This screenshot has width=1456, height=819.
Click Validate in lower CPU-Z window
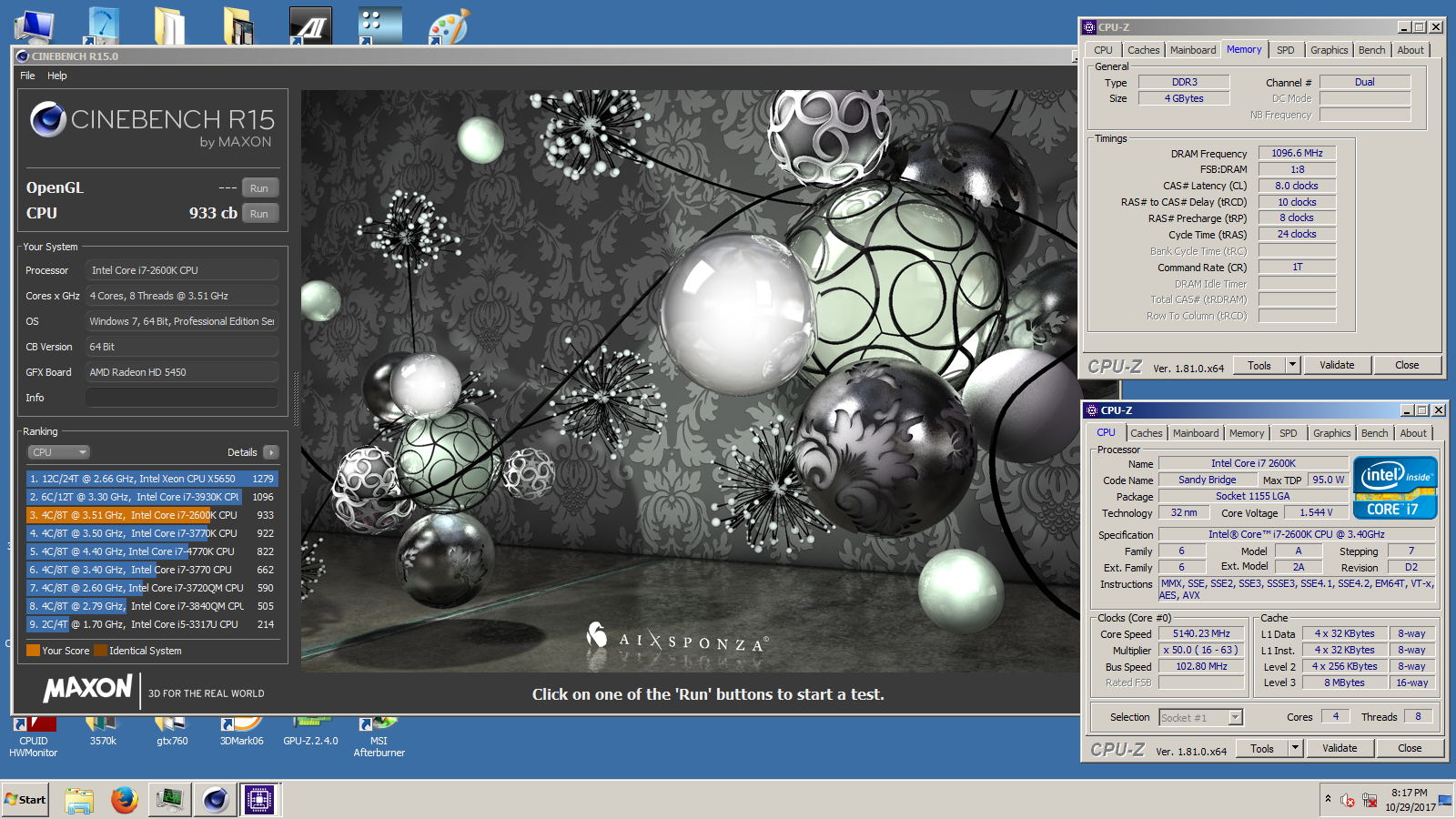coord(1340,748)
